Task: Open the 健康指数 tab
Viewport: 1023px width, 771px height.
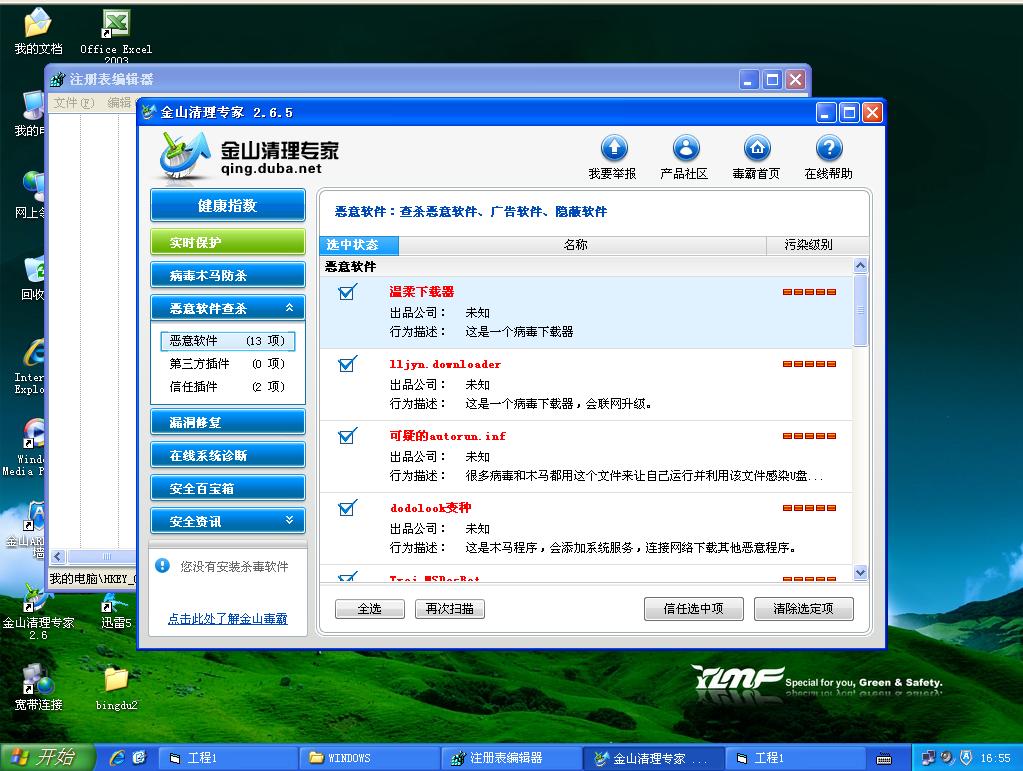Action: pos(228,205)
